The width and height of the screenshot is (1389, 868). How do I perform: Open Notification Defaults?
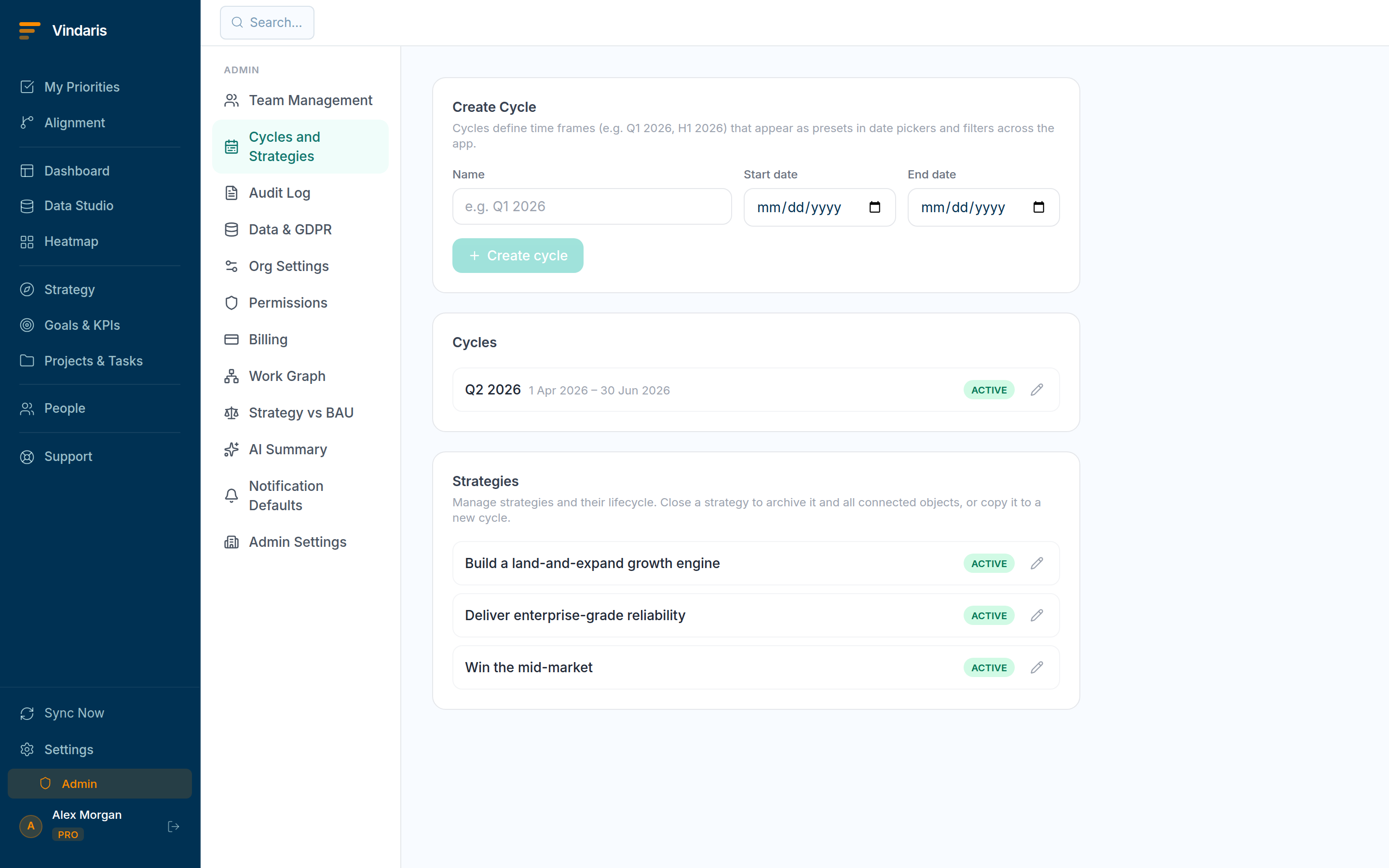(300, 495)
